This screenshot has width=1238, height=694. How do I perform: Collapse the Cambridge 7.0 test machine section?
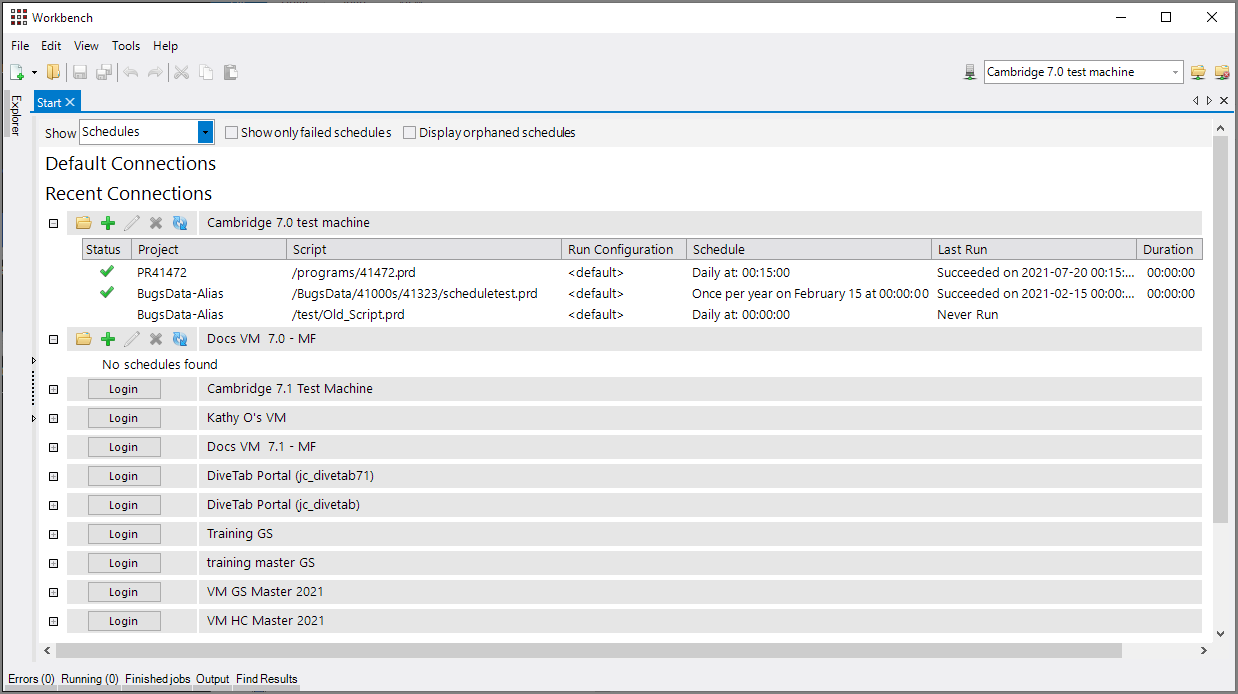click(x=53, y=222)
